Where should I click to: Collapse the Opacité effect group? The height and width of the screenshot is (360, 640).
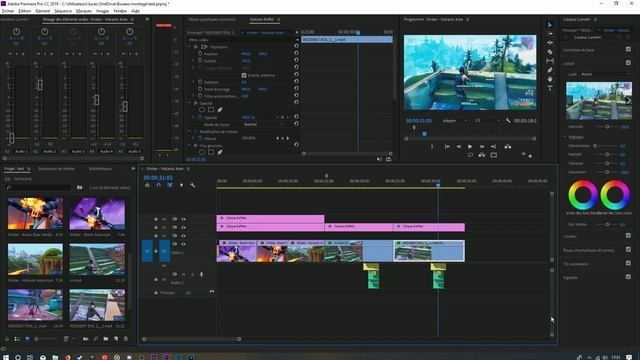pyautogui.click(x=190, y=103)
